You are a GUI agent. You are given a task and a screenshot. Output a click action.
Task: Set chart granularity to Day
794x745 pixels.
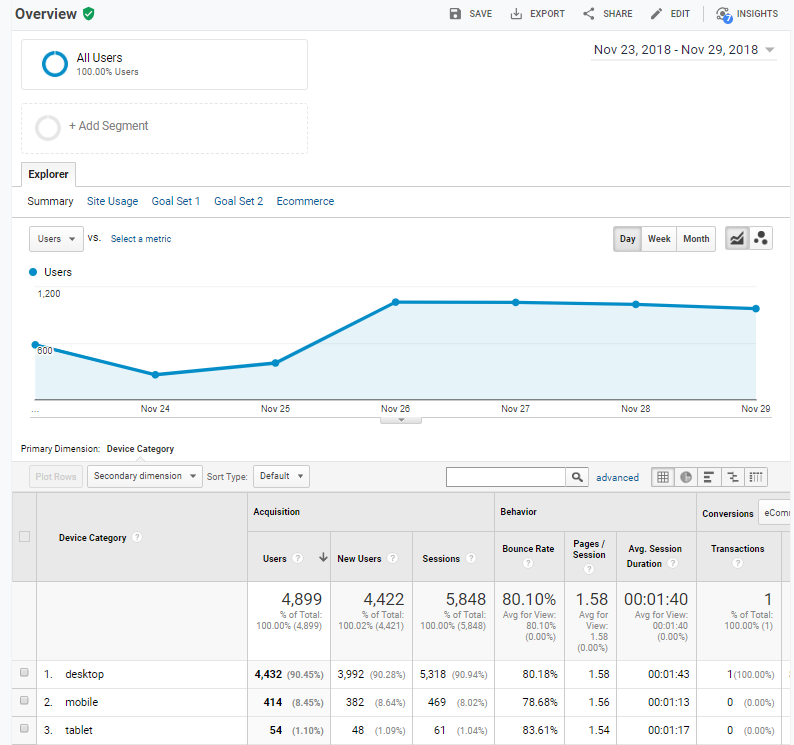(x=627, y=239)
